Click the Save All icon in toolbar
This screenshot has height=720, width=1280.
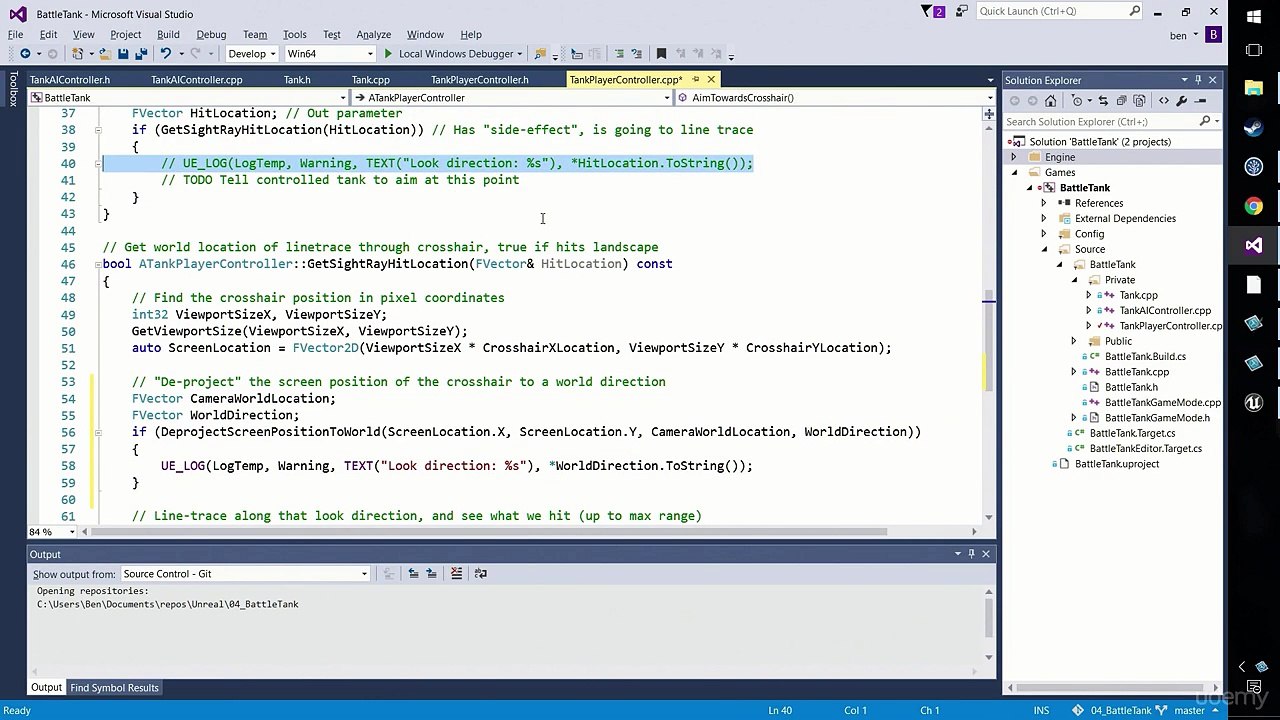coord(141,54)
